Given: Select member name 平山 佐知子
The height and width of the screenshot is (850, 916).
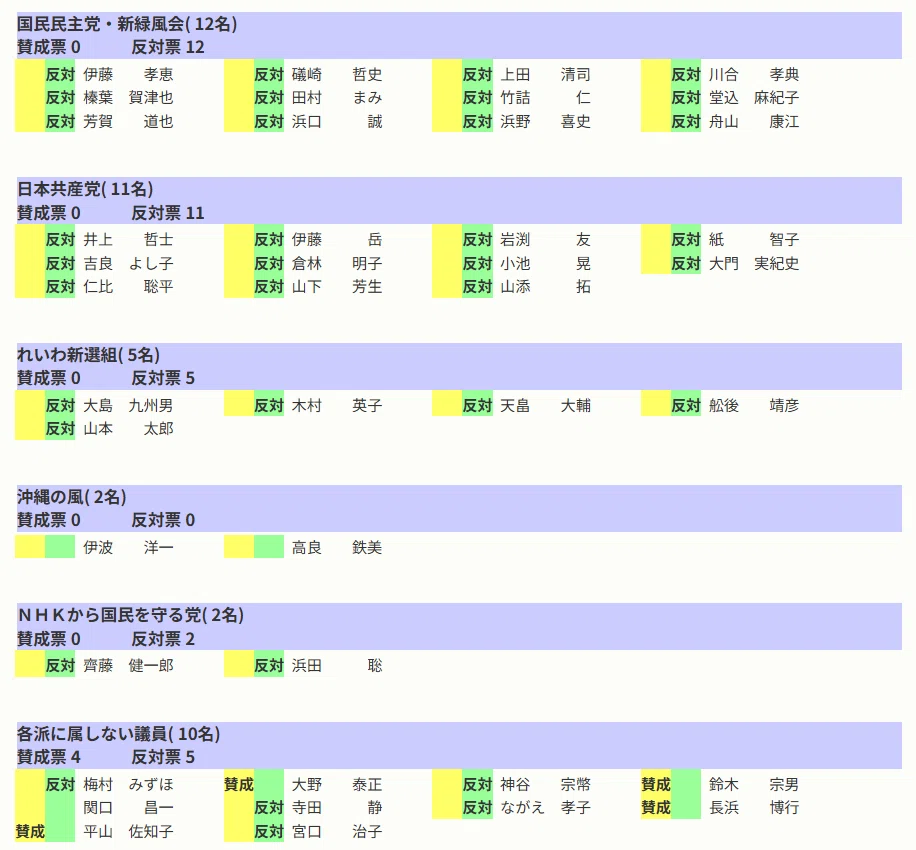Looking at the screenshot, I should pos(128,831).
